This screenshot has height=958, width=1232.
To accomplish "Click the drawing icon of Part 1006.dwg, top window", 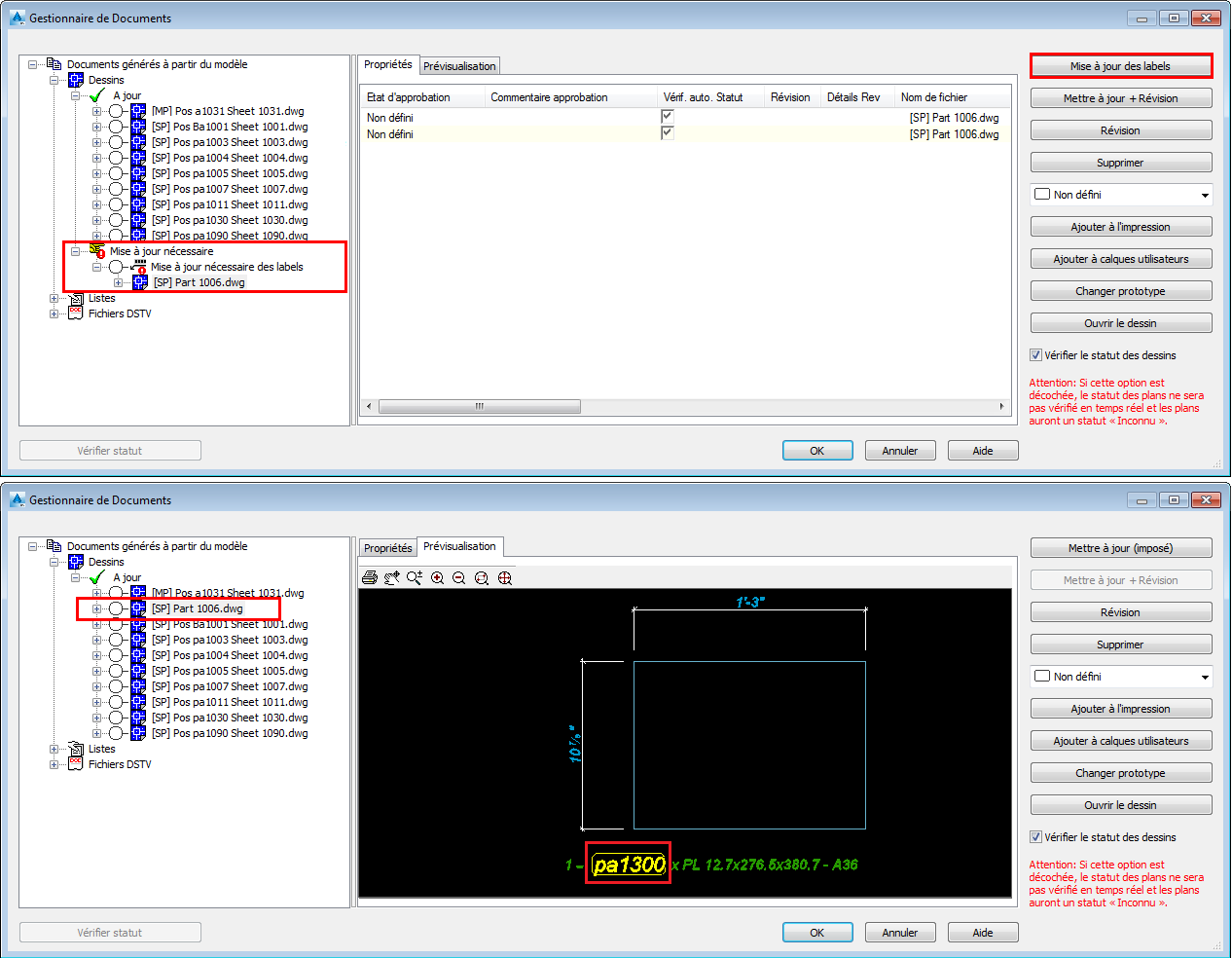I will [140, 282].
